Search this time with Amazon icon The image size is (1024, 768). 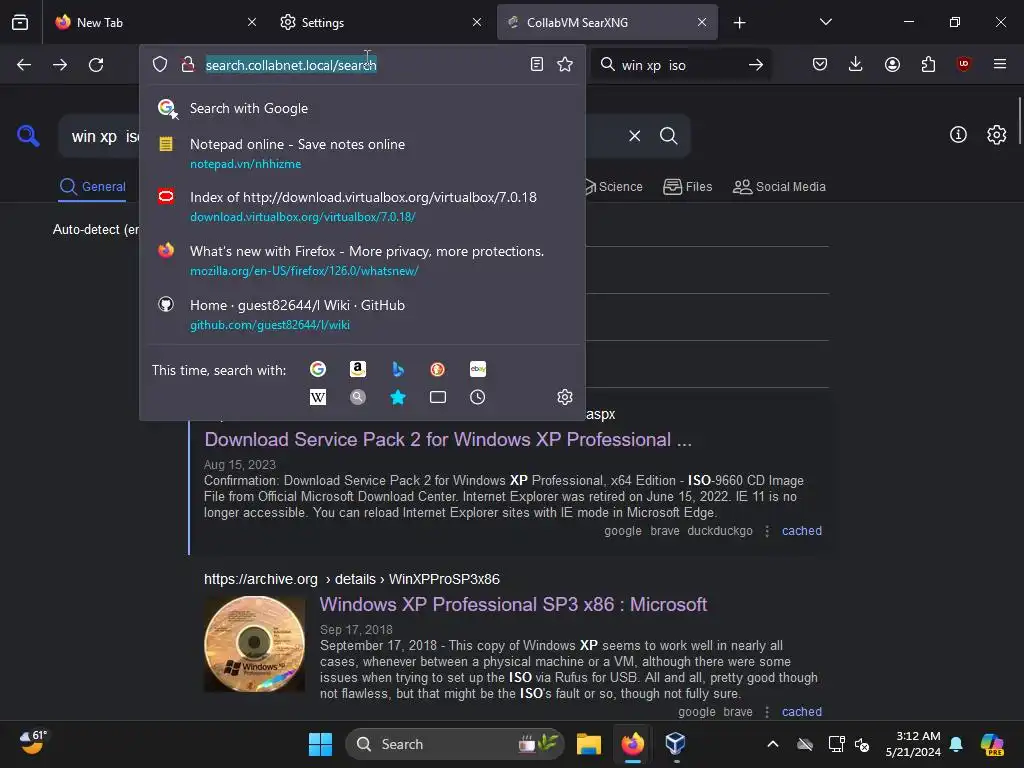click(358, 369)
